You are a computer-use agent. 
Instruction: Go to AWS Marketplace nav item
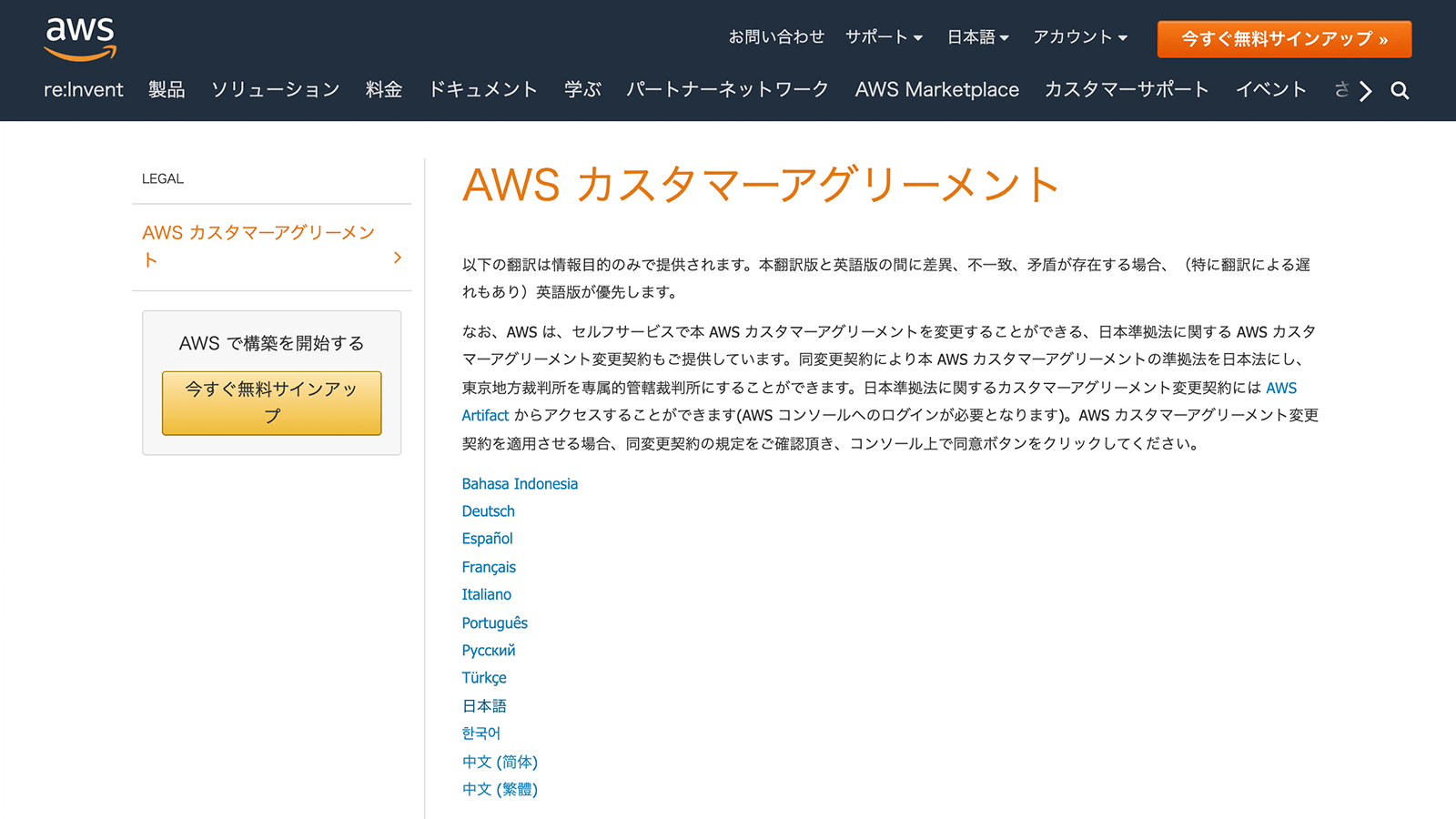pyautogui.click(x=936, y=90)
